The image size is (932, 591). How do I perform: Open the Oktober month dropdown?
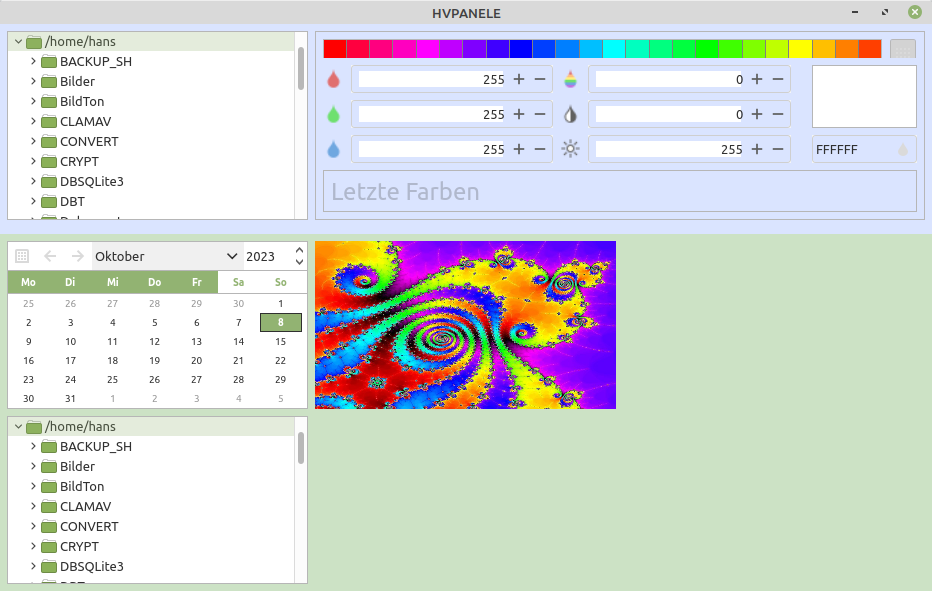(x=167, y=257)
